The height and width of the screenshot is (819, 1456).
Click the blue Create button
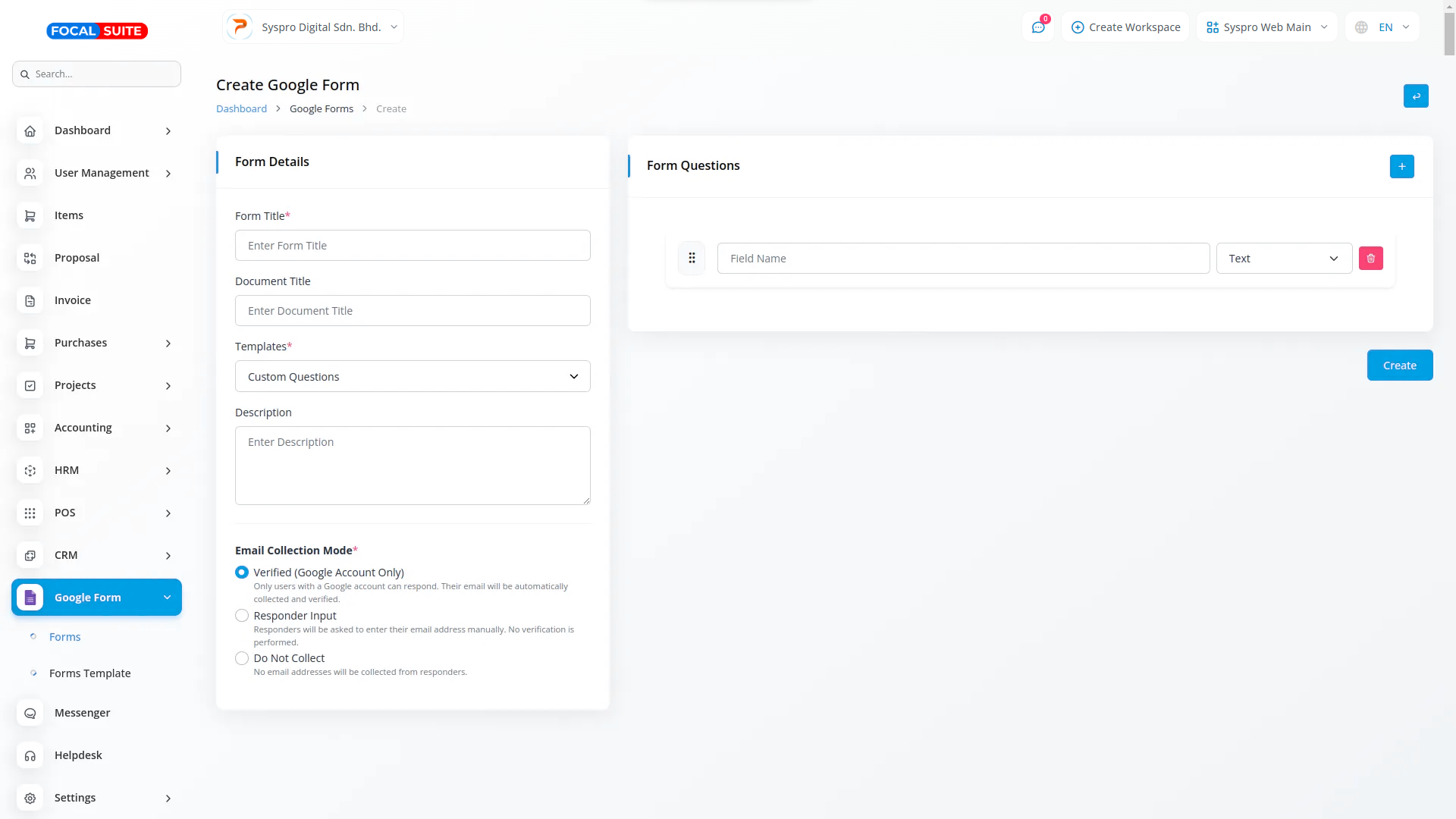1399,366
